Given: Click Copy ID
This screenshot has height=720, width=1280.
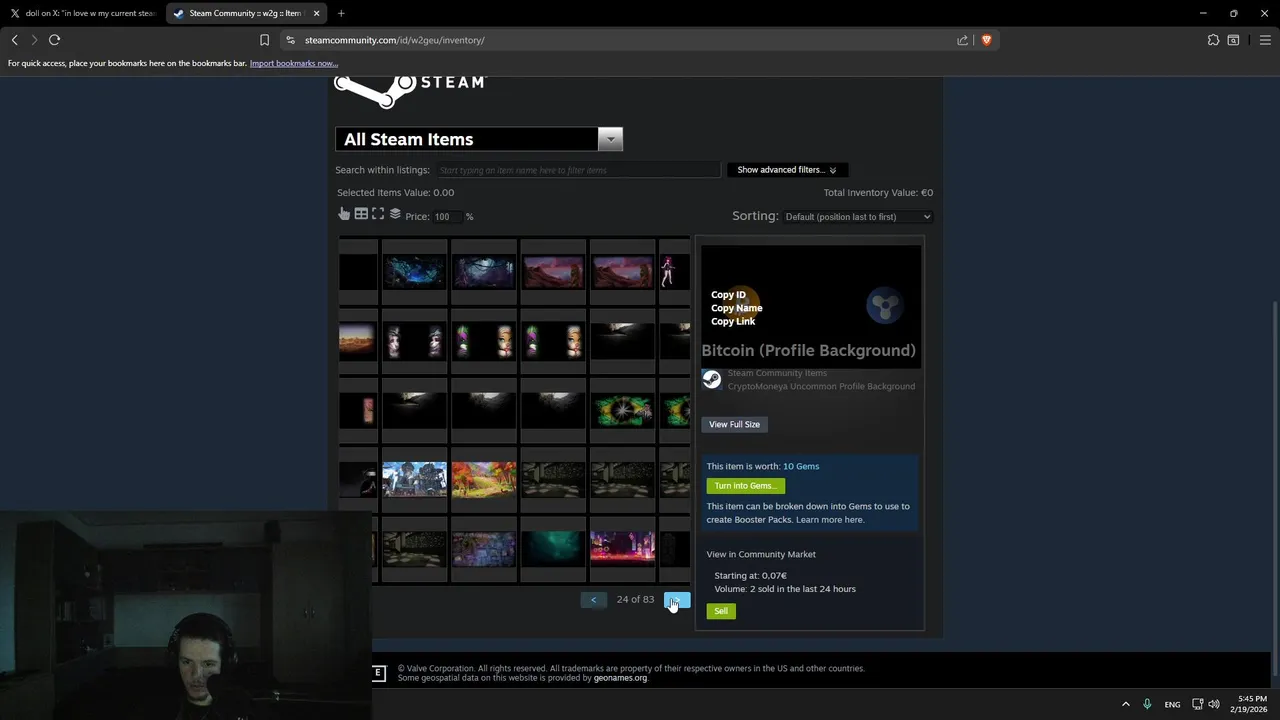Looking at the screenshot, I should (x=728, y=295).
